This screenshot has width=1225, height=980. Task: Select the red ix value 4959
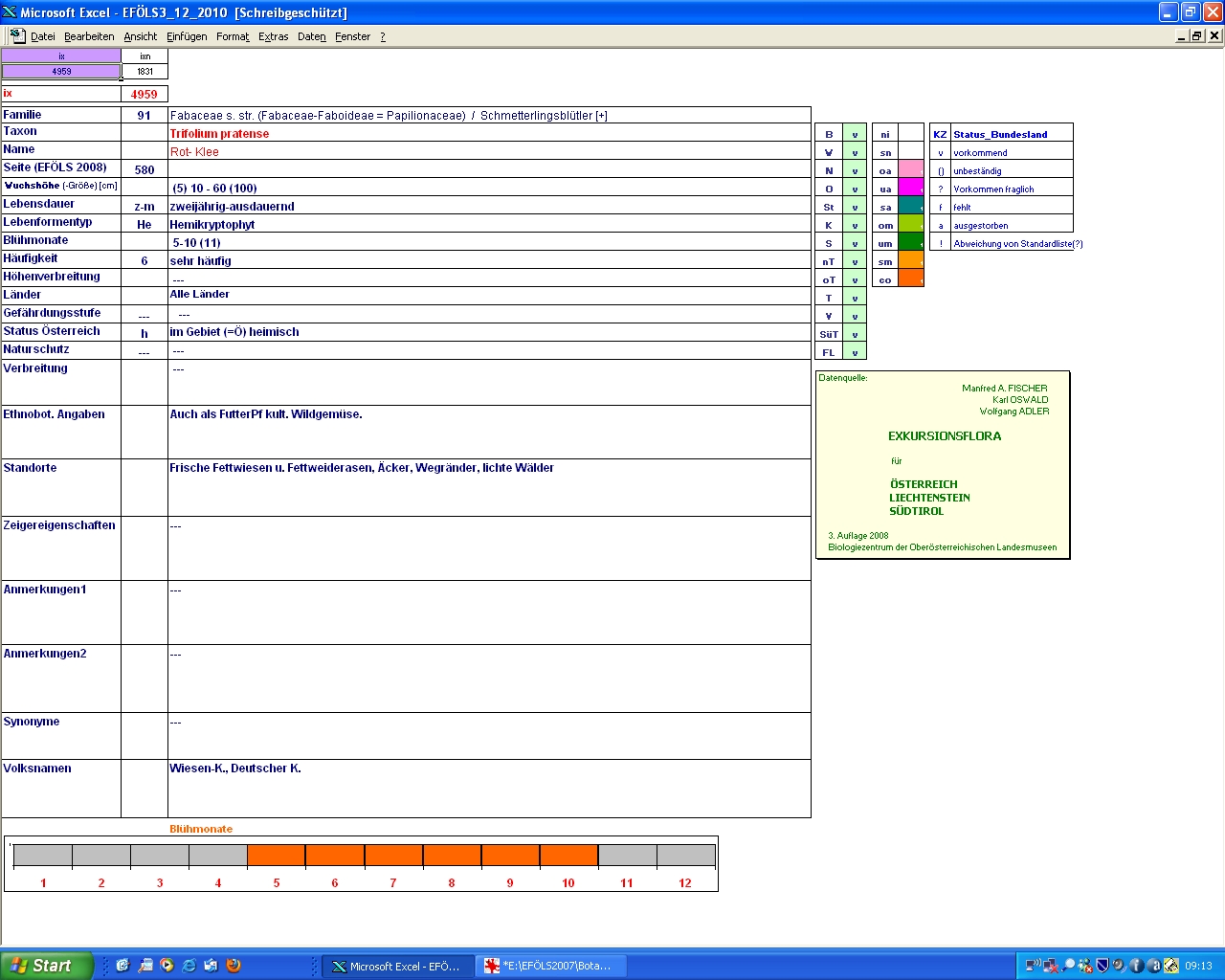(x=145, y=94)
